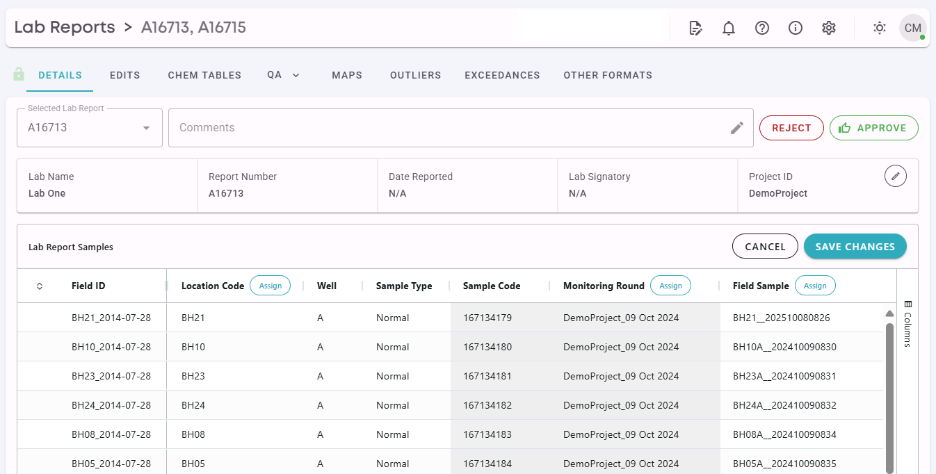Expand the Selected Lab Report dropdown
Image resolution: width=936 pixels, height=474 pixels.
146,128
